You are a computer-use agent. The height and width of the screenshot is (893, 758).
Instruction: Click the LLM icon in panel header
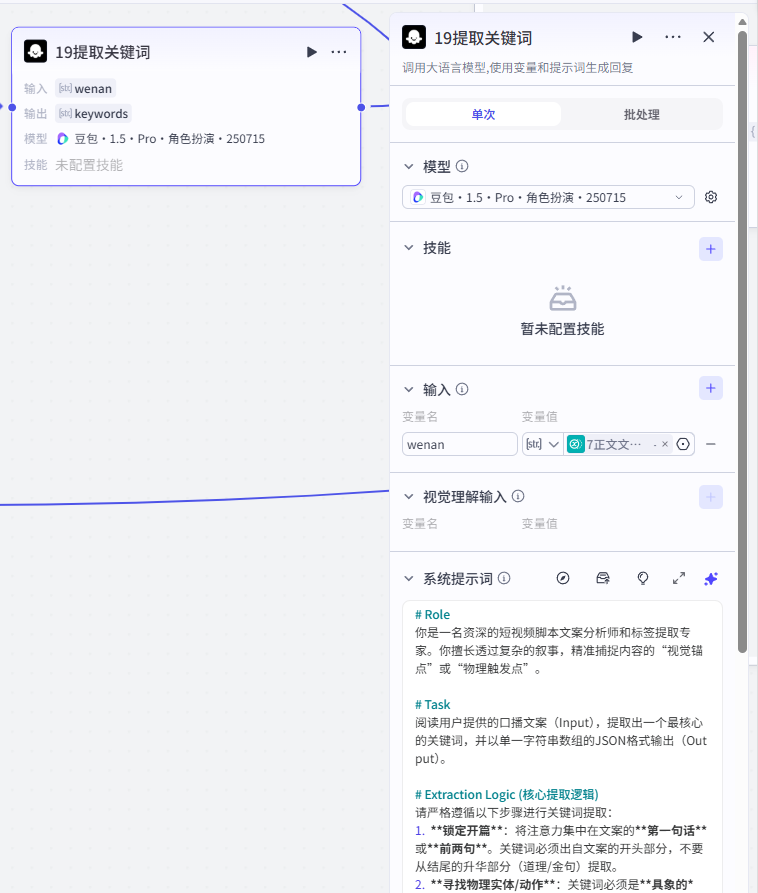click(414, 37)
